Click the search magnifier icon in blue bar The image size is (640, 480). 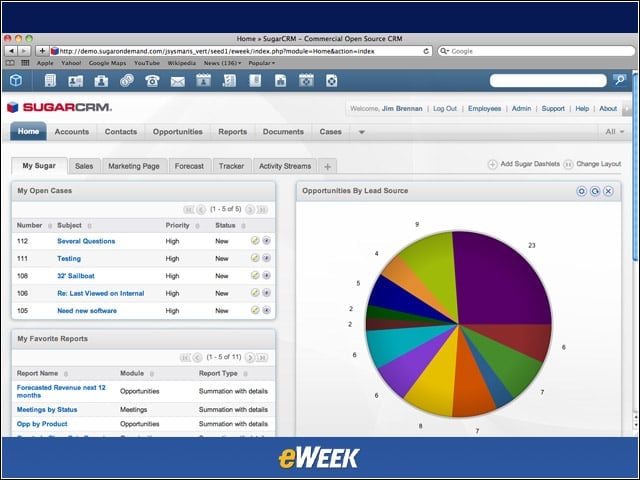coord(620,80)
